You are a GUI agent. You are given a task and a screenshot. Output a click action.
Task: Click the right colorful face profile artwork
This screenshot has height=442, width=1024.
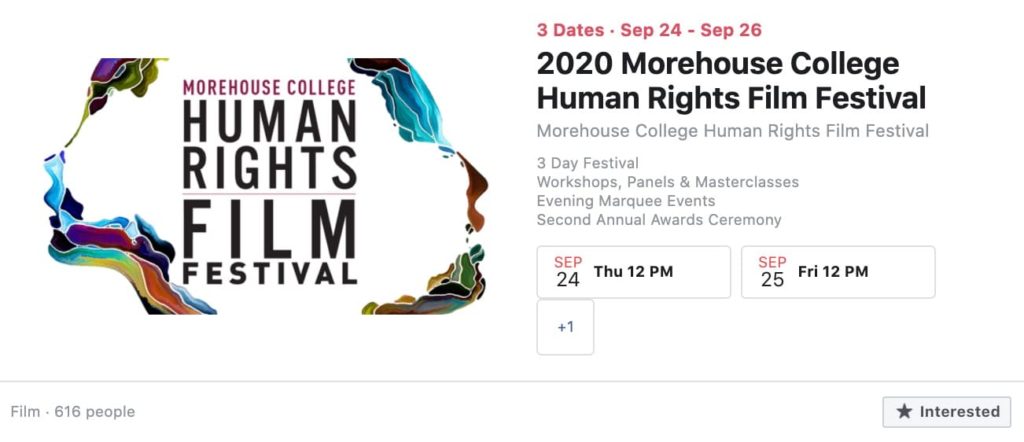coord(424,186)
